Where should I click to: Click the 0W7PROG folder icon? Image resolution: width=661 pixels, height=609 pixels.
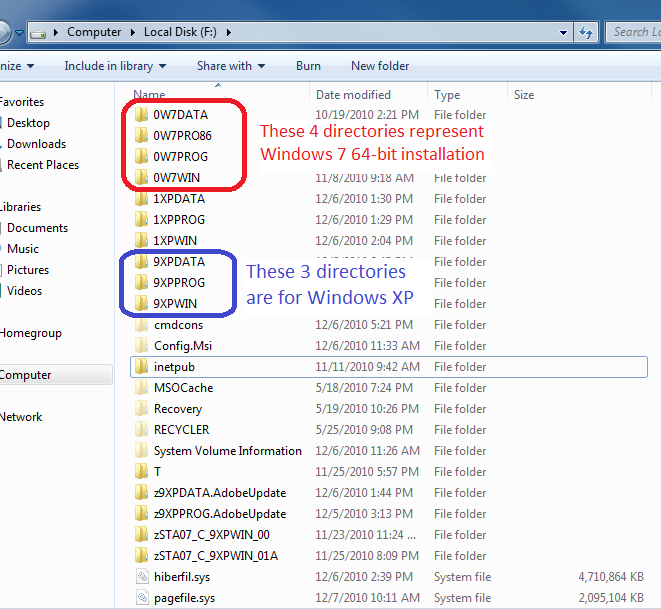point(141,156)
